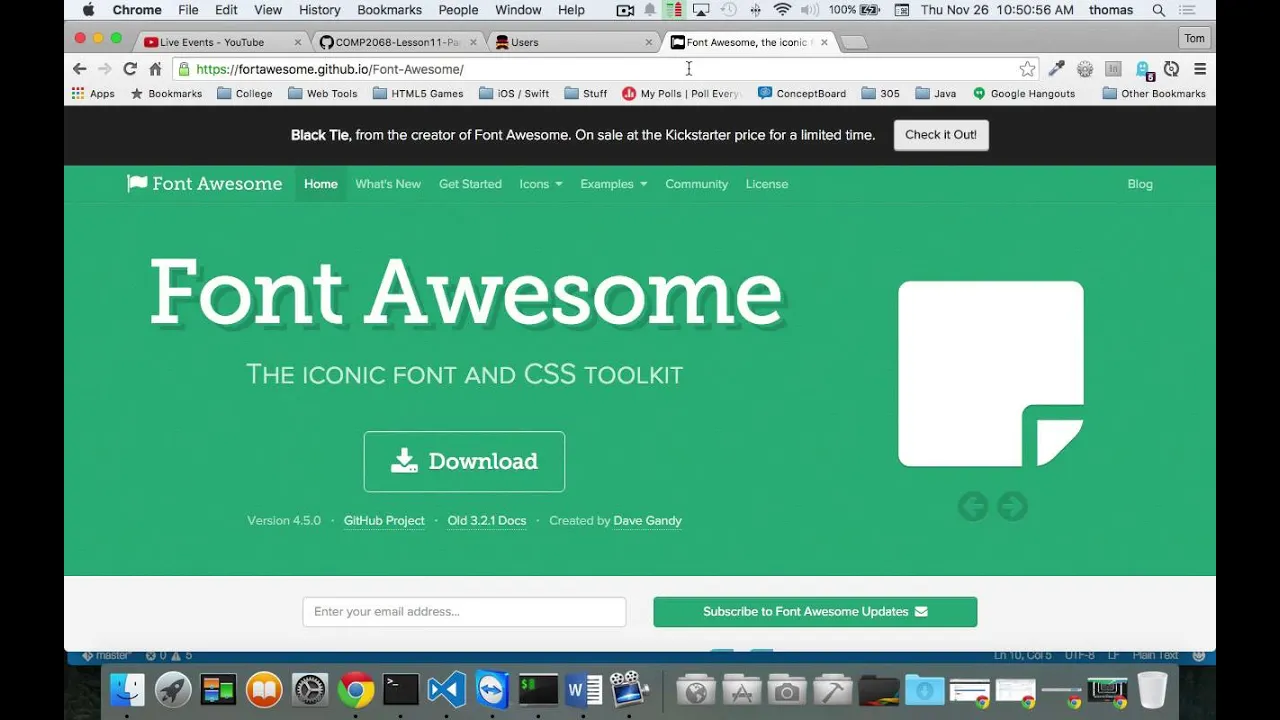Viewport: 1280px width, 720px height.
Task: Open System Preferences gear in dock
Action: [x=310, y=690]
